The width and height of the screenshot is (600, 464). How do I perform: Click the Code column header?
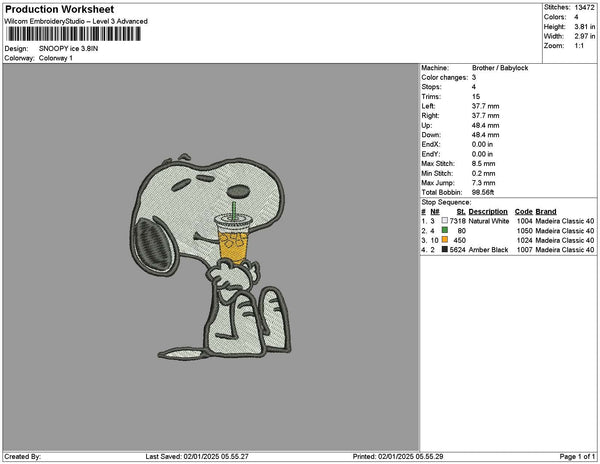[523, 212]
